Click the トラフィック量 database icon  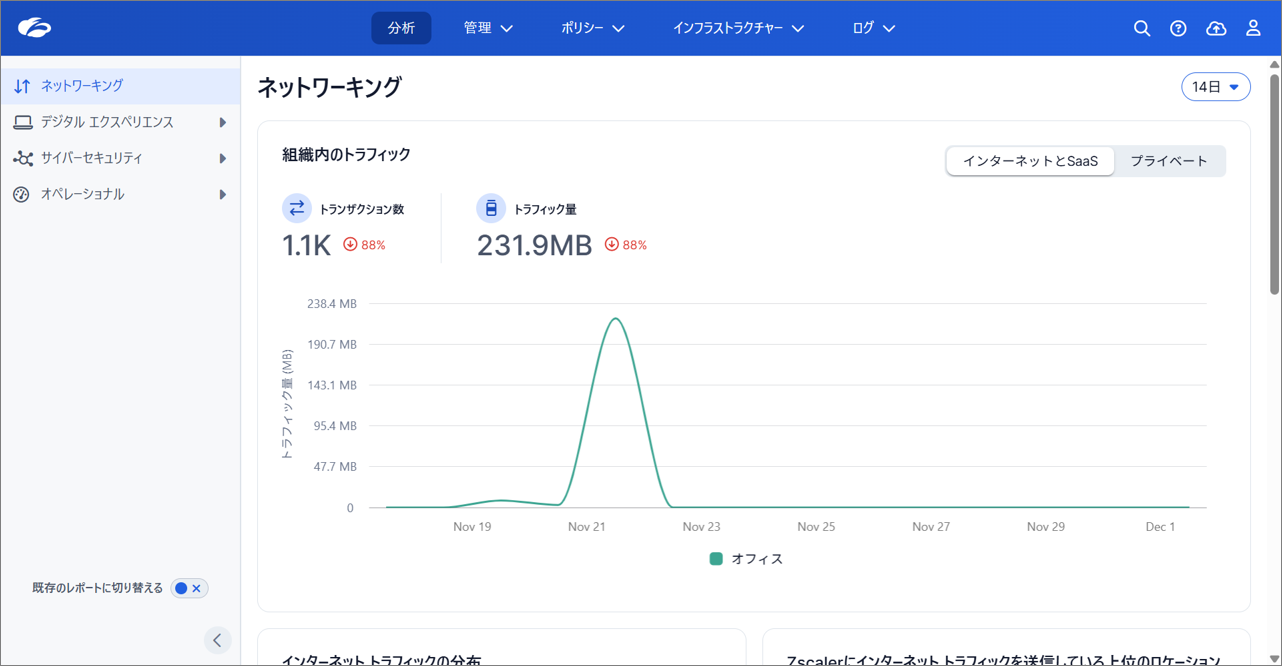(x=490, y=207)
